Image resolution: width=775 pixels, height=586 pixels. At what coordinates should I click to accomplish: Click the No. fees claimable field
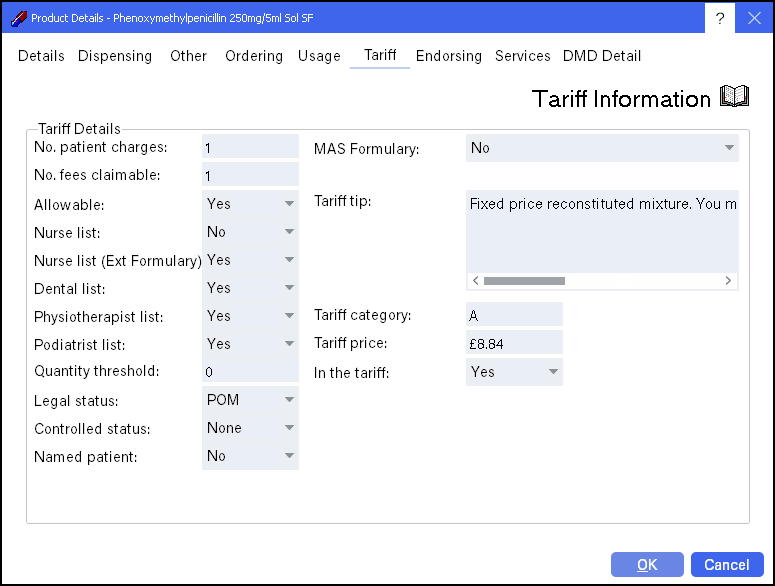pos(251,174)
